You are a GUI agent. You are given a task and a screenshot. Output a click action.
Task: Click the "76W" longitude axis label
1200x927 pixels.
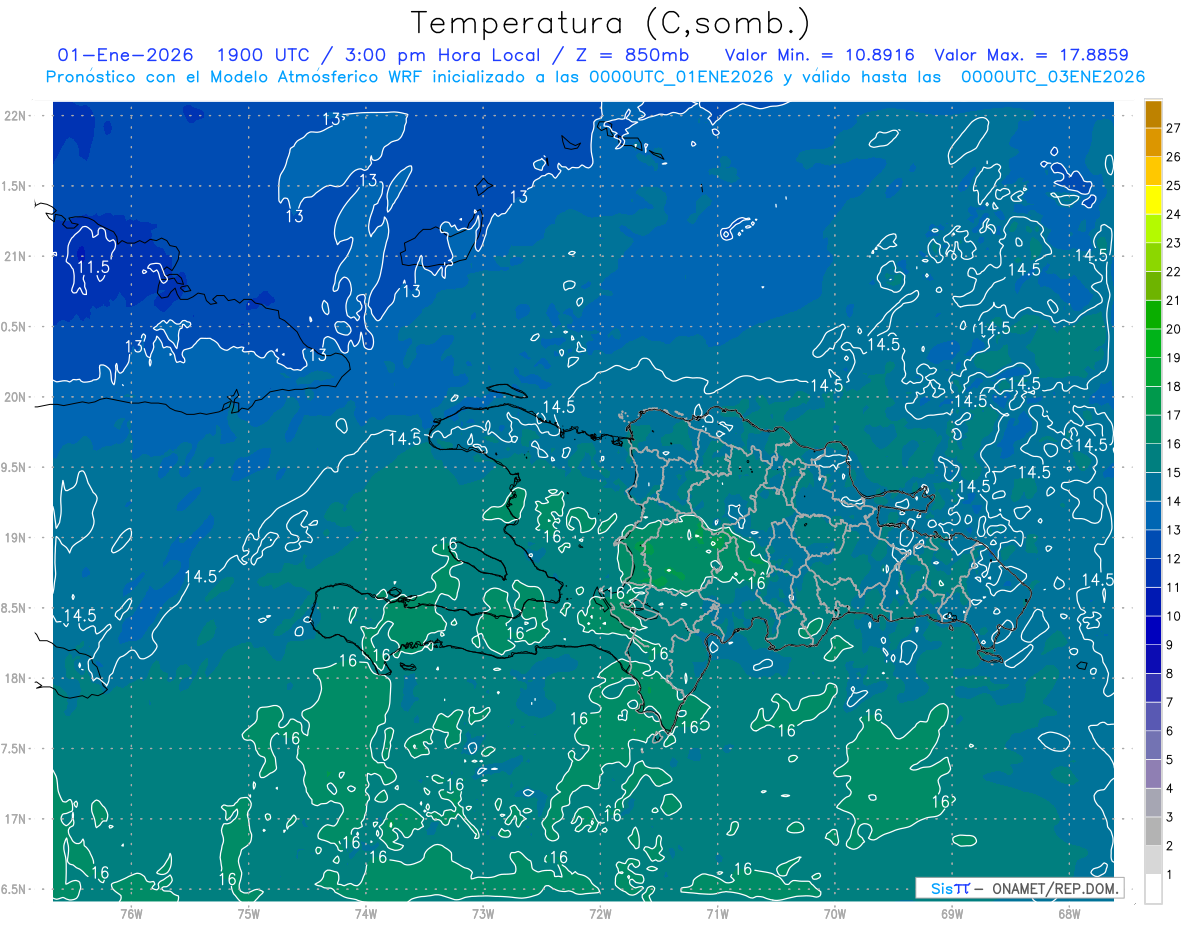coord(131,913)
